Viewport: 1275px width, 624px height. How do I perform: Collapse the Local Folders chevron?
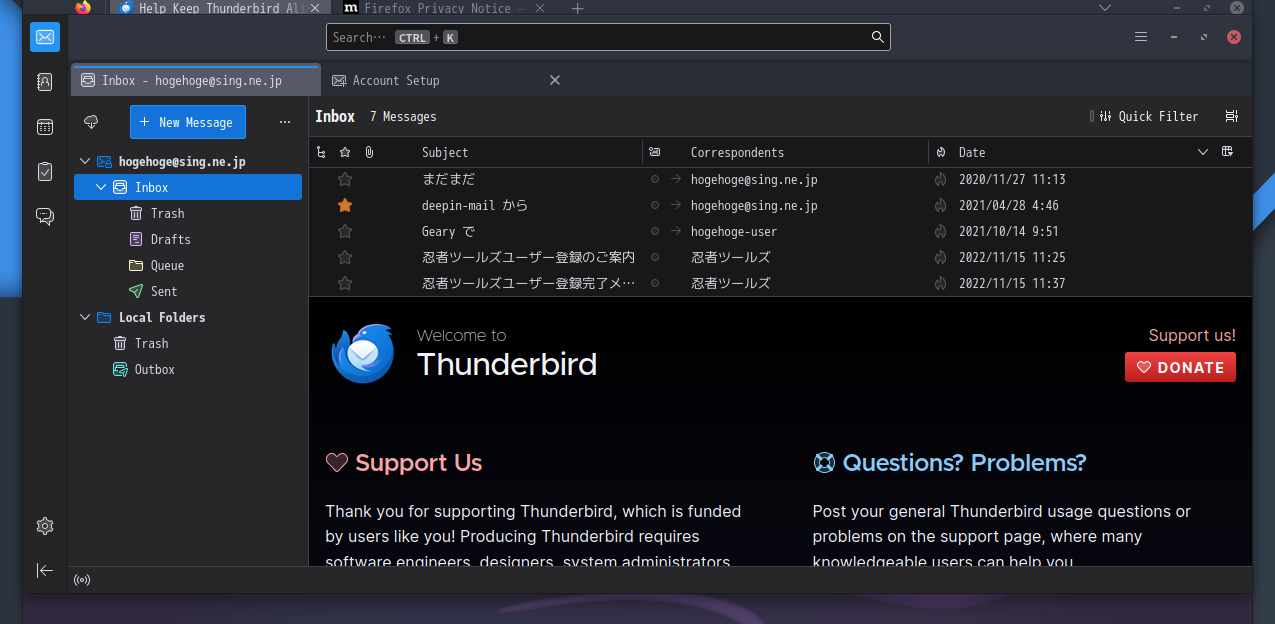click(85, 317)
